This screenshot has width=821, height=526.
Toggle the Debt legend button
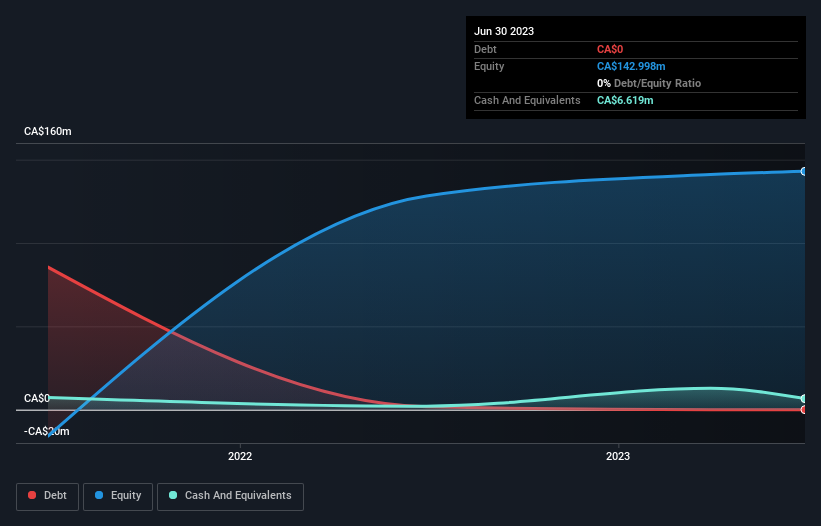(x=48, y=496)
